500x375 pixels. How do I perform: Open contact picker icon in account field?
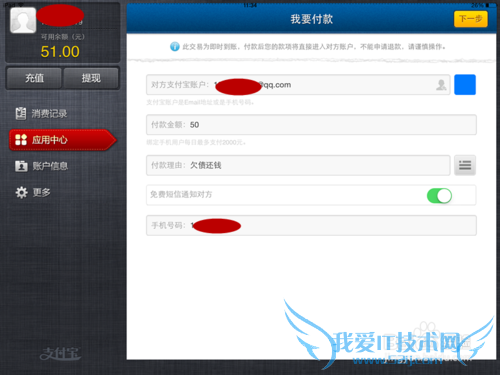pyautogui.click(x=441, y=85)
